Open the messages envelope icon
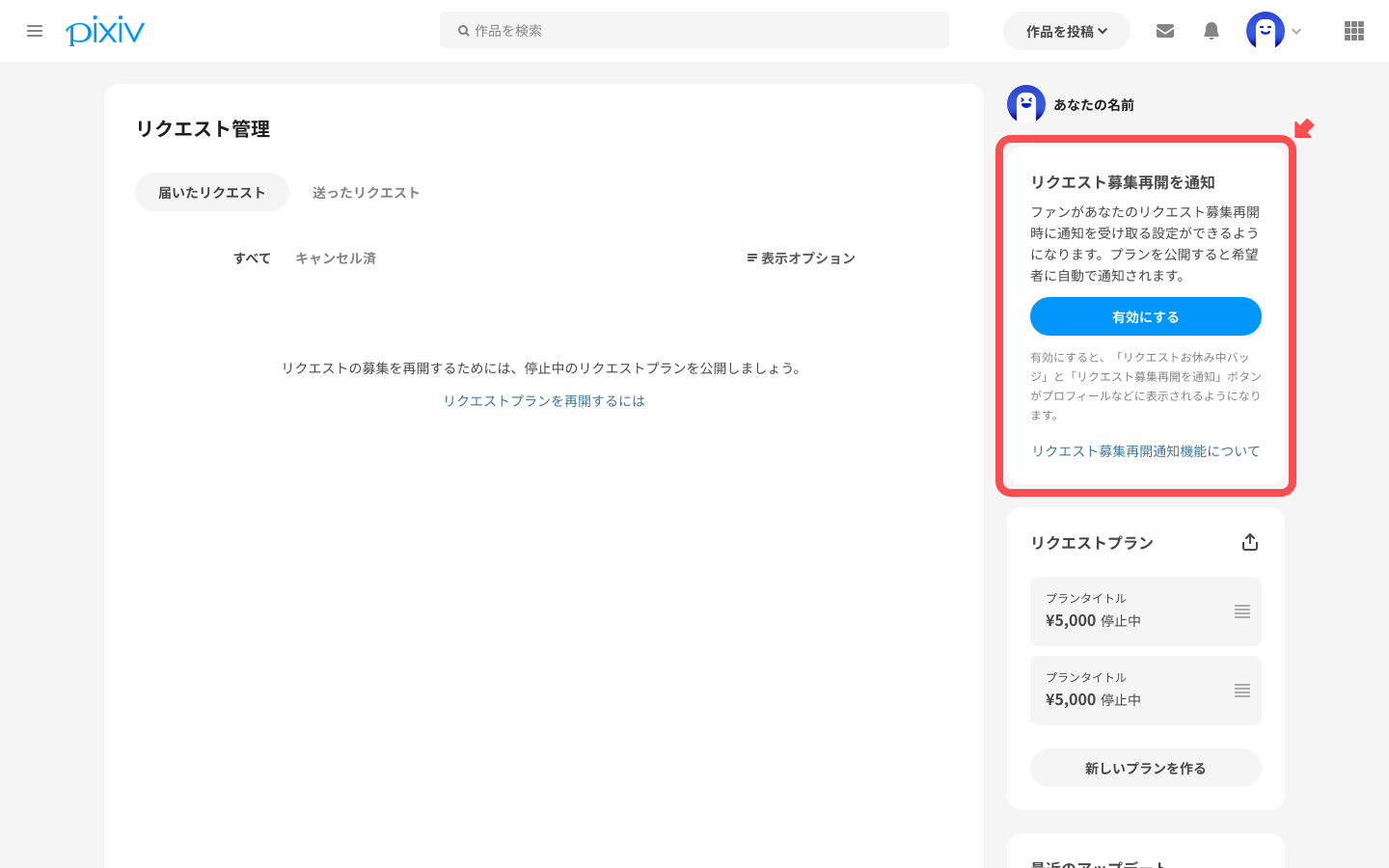The image size is (1389, 868). (x=1164, y=30)
